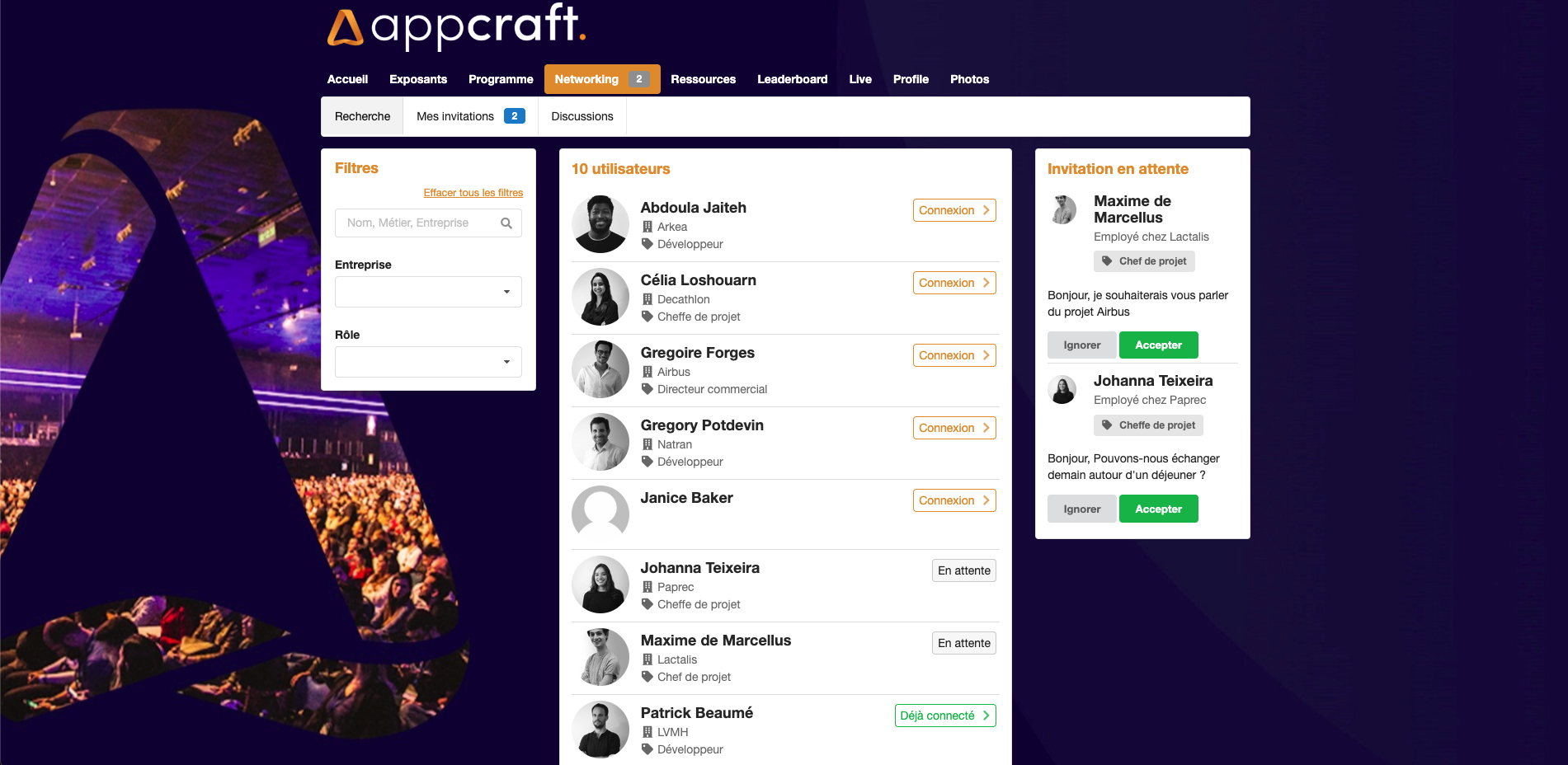The width and height of the screenshot is (1568, 765).
Task: Open the Leaderboard menu item
Action: pos(793,79)
